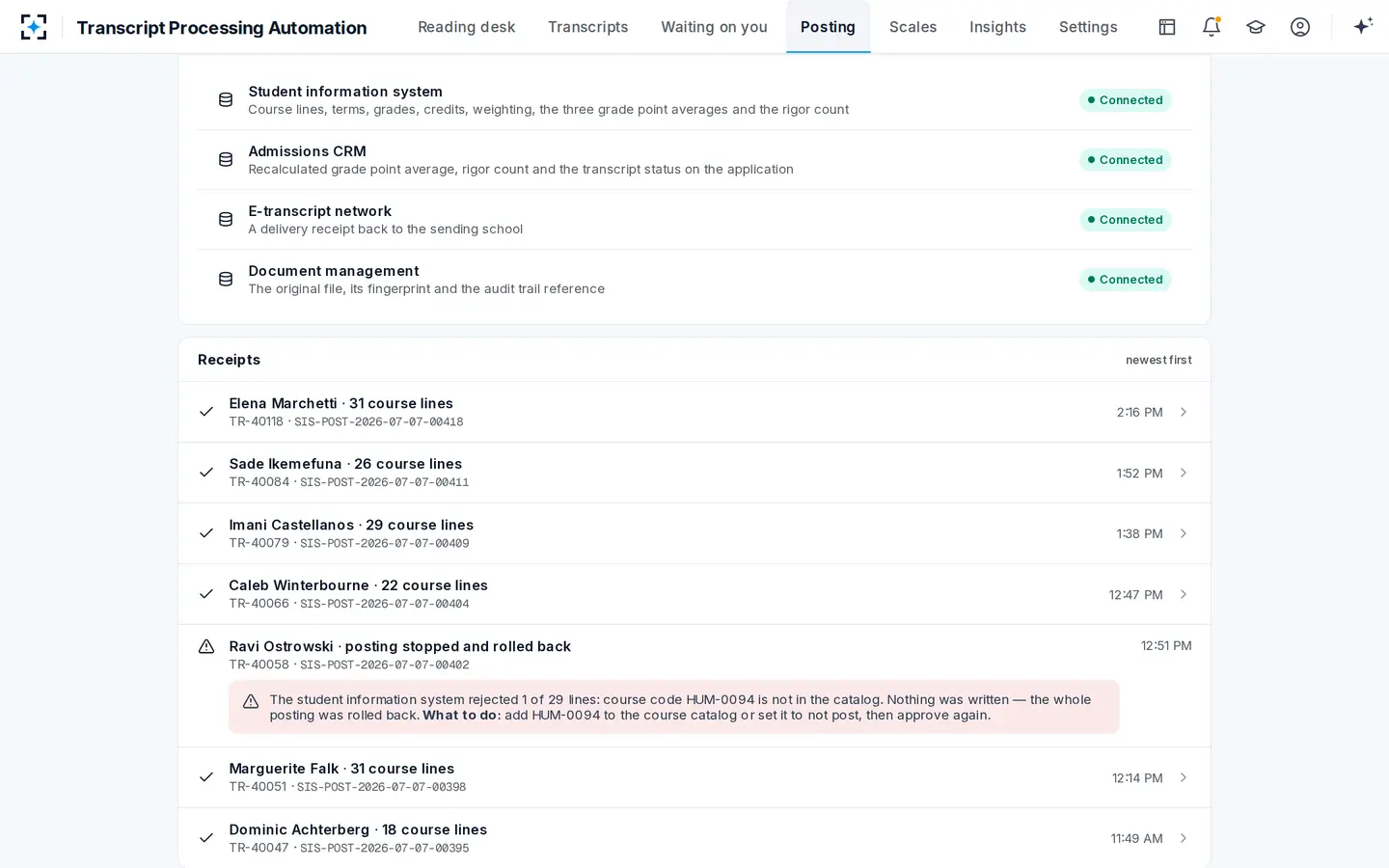Open the notifications bell

pyautogui.click(x=1212, y=27)
